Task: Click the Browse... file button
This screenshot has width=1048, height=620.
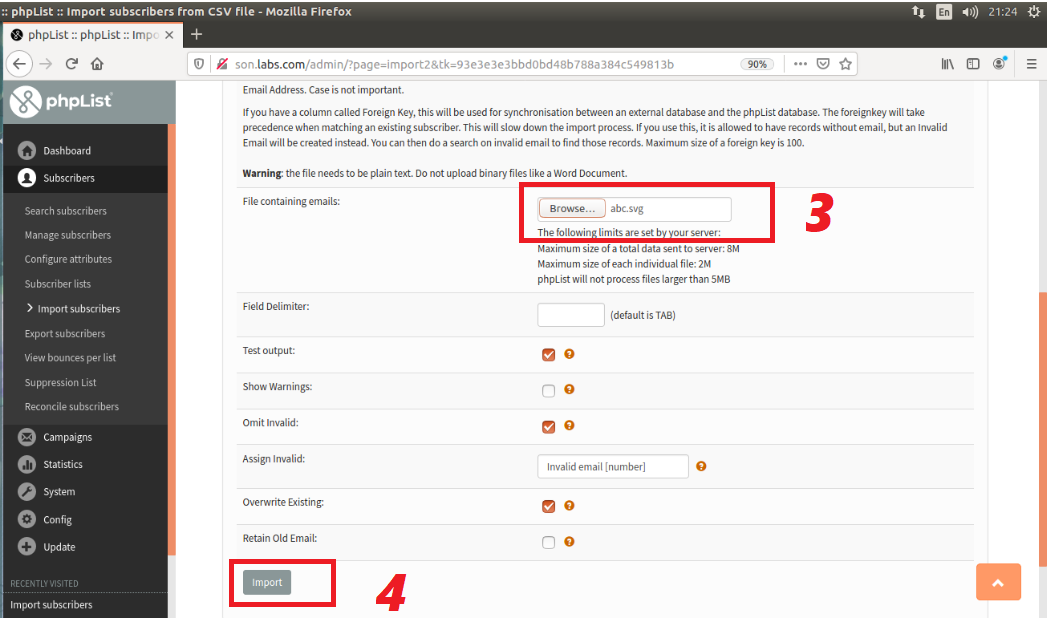Action: [x=571, y=208]
